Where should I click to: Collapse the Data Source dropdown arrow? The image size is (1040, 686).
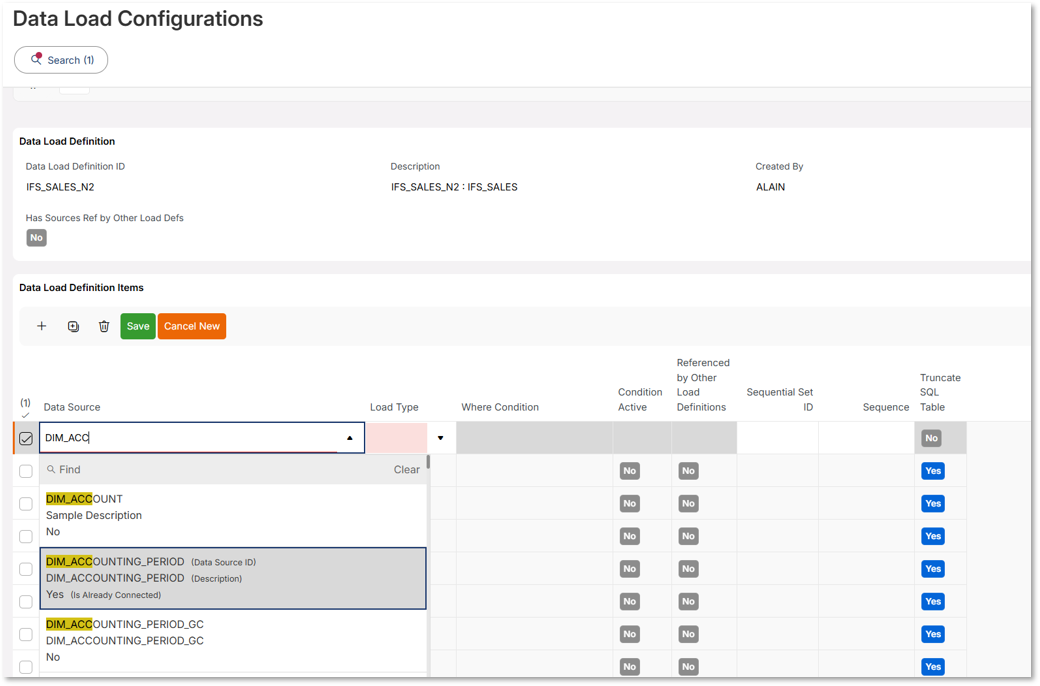click(x=350, y=438)
